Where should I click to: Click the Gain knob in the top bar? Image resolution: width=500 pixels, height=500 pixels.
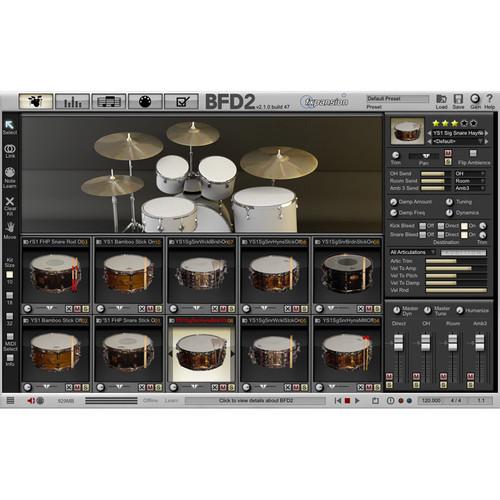(475, 98)
